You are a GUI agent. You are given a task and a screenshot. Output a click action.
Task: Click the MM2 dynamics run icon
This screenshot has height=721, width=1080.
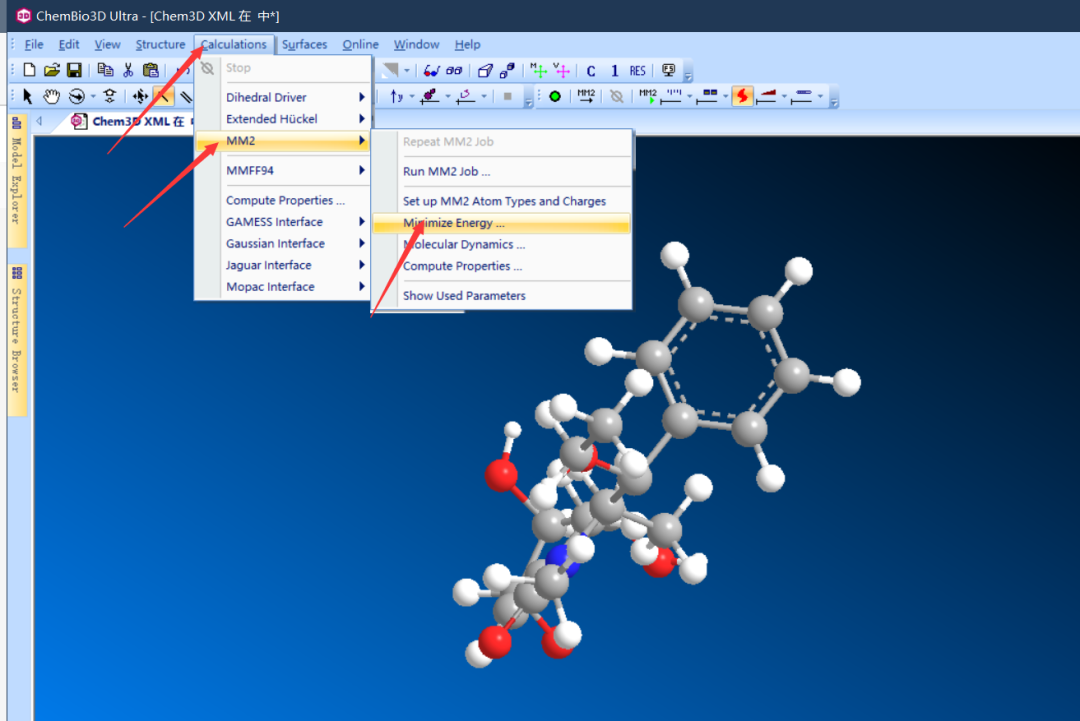click(x=648, y=96)
